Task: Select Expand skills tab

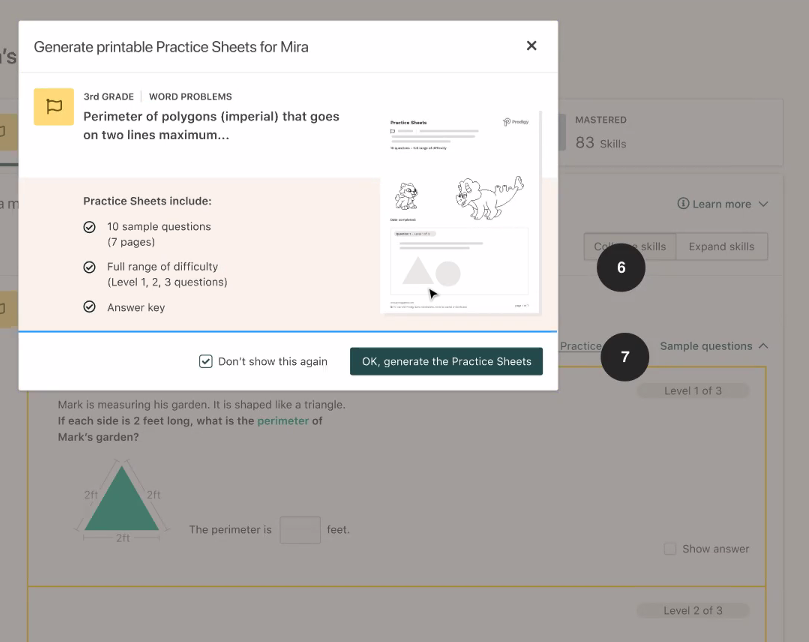Action: point(721,247)
